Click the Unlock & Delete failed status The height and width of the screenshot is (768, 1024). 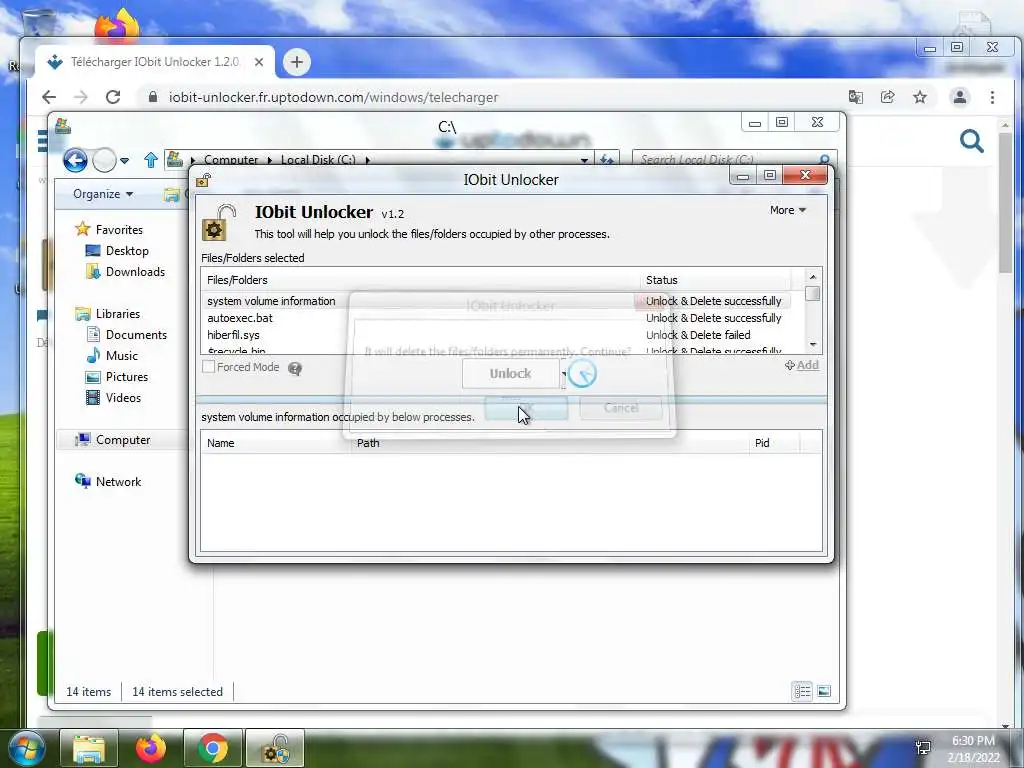click(698, 335)
